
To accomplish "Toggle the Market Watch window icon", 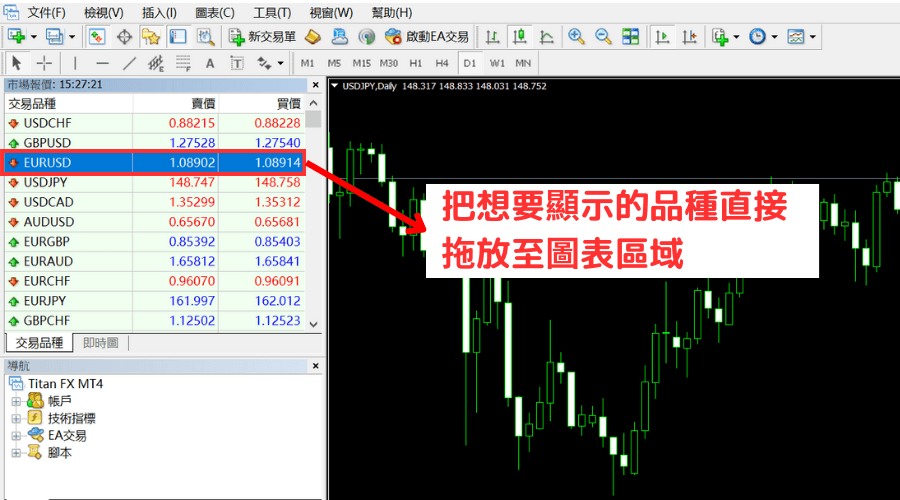I will tap(97, 37).
